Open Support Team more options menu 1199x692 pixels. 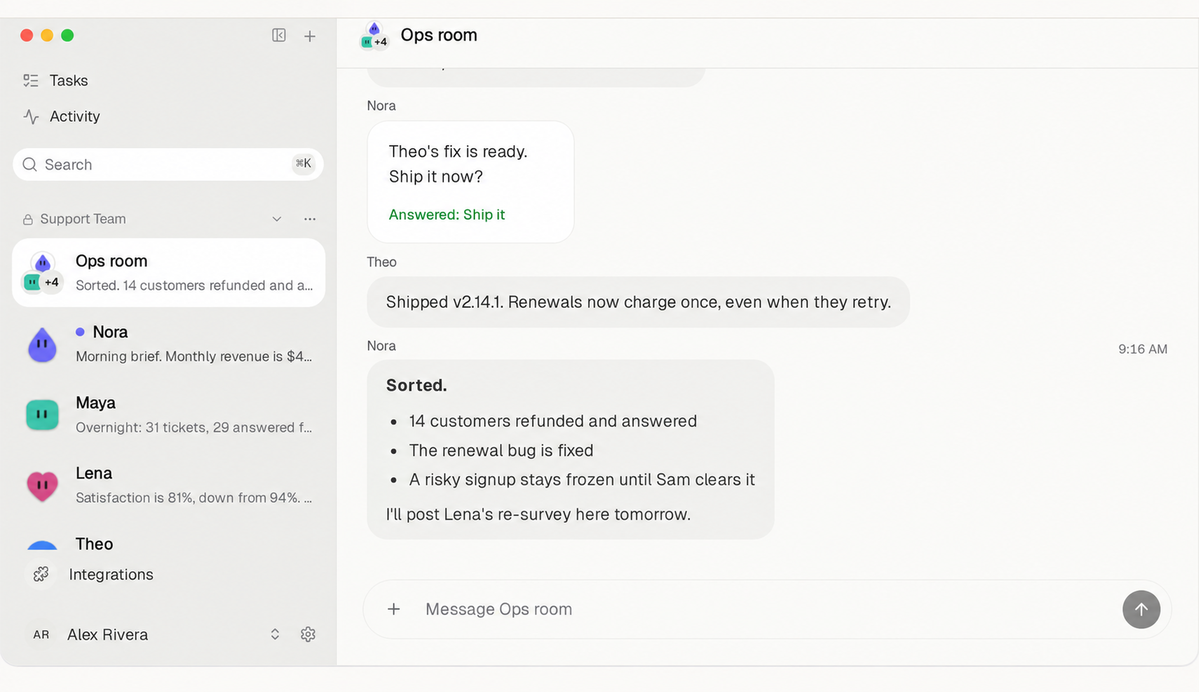coord(310,219)
